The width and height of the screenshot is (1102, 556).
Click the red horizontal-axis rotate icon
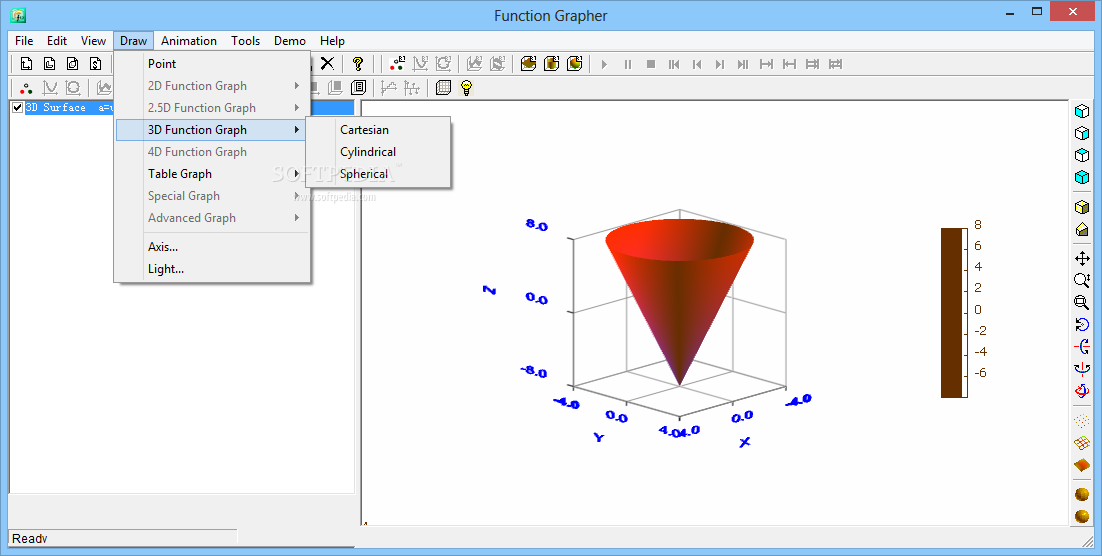tap(1082, 346)
